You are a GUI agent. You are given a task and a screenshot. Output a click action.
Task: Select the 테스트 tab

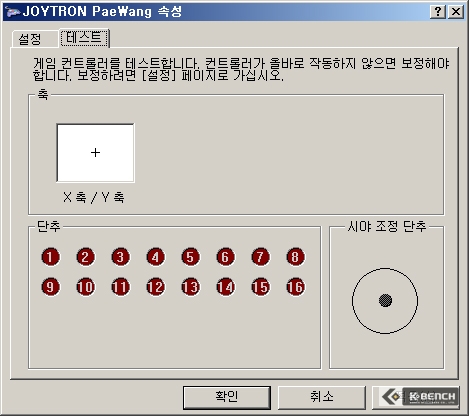[84, 38]
